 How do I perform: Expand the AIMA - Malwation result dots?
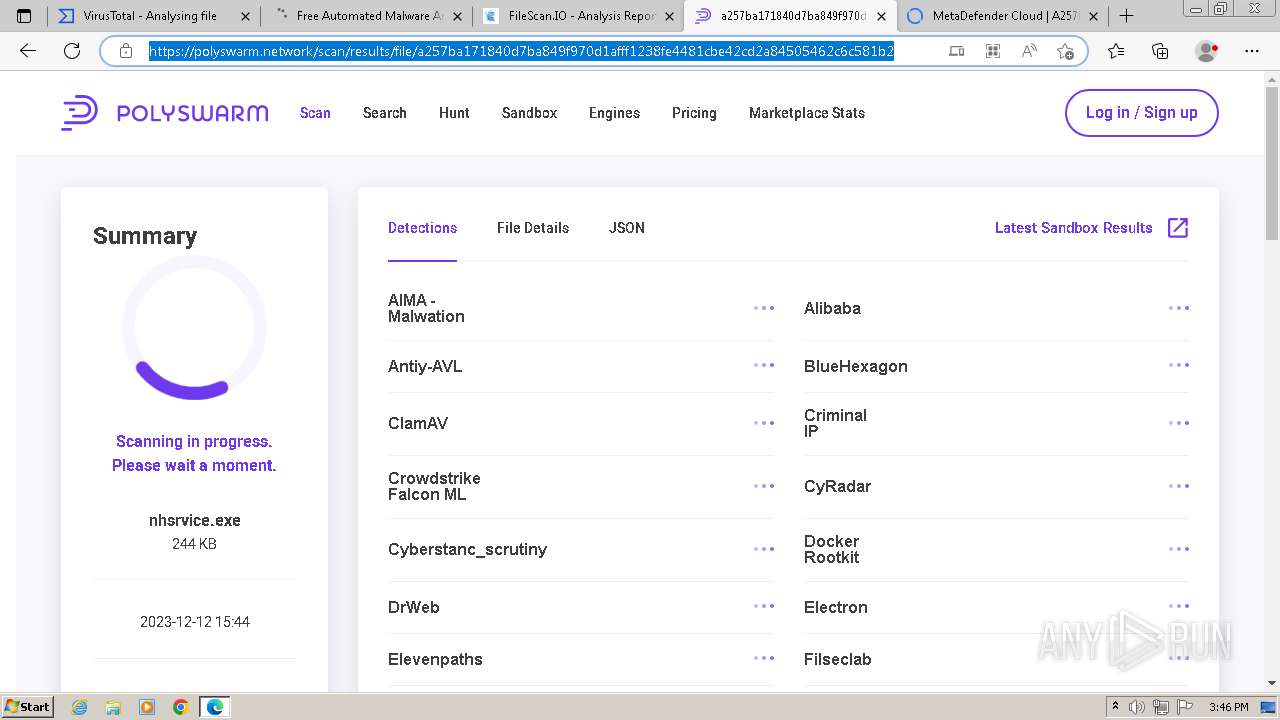pyautogui.click(x=764, y=308)
